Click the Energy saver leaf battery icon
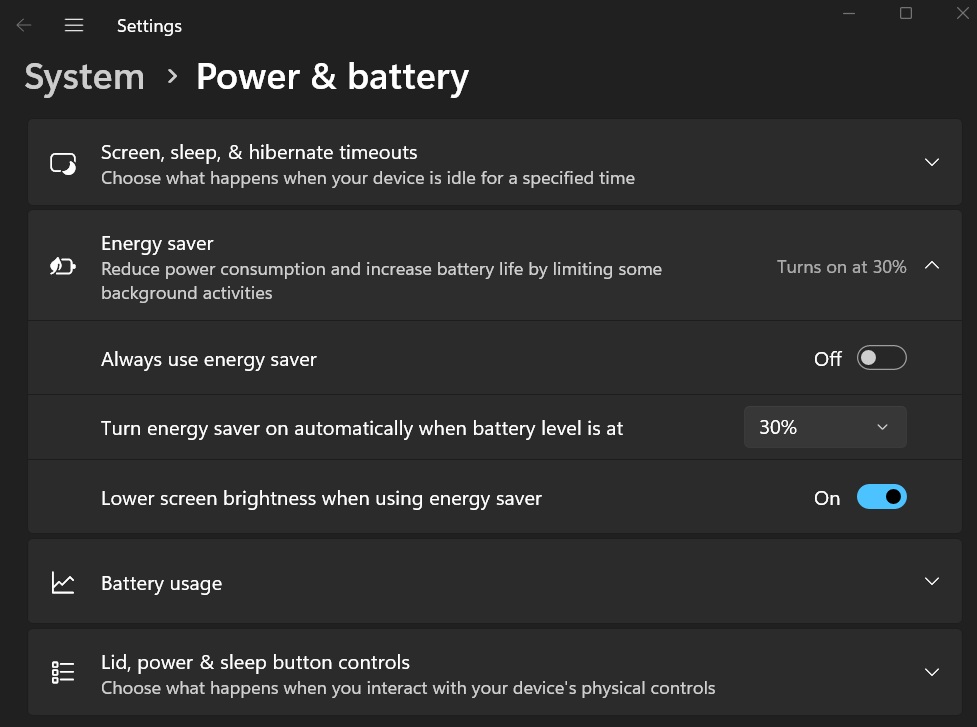Viewport: 977px width, 727px height. click(x=63, y=267)
